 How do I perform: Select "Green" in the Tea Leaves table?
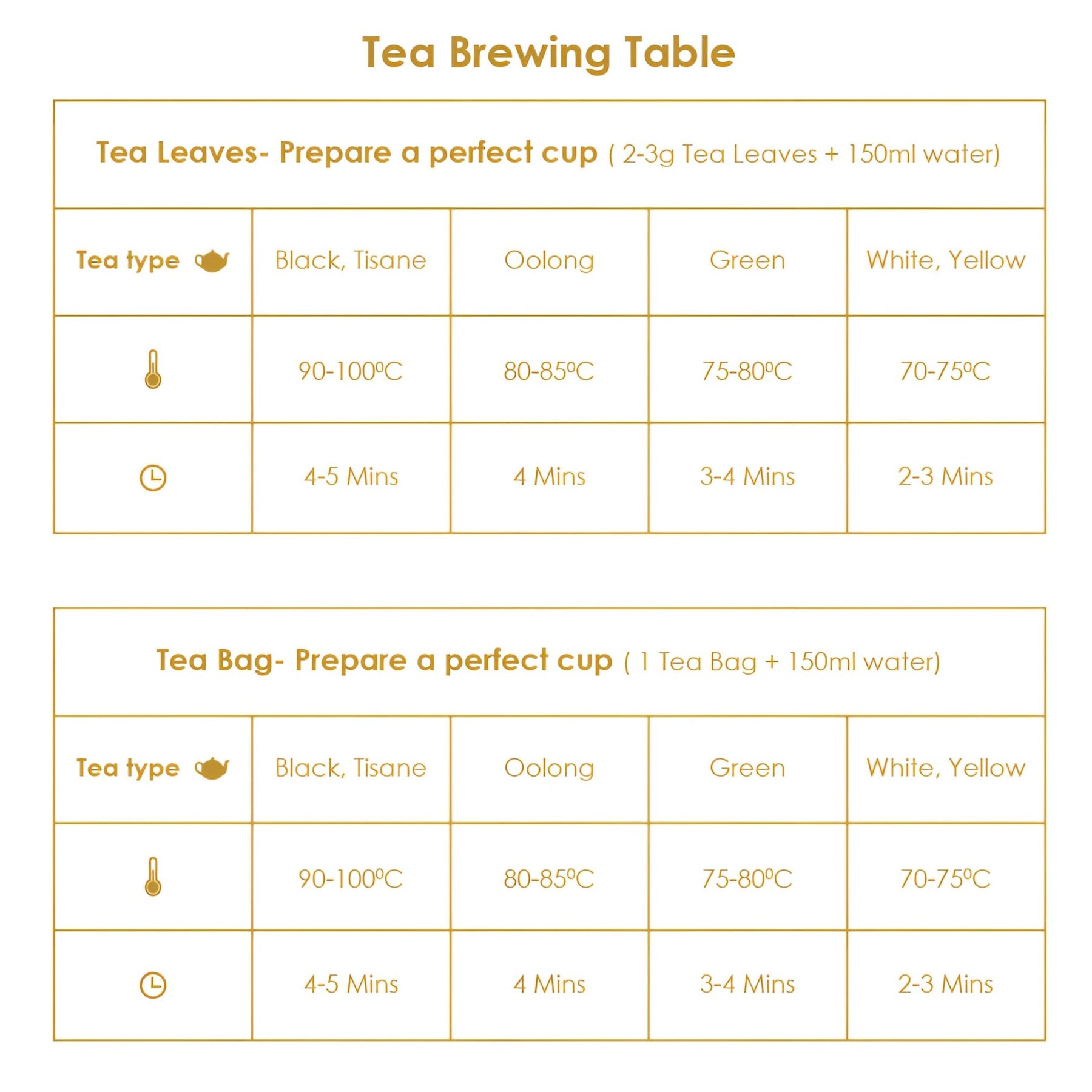(747, 260)
